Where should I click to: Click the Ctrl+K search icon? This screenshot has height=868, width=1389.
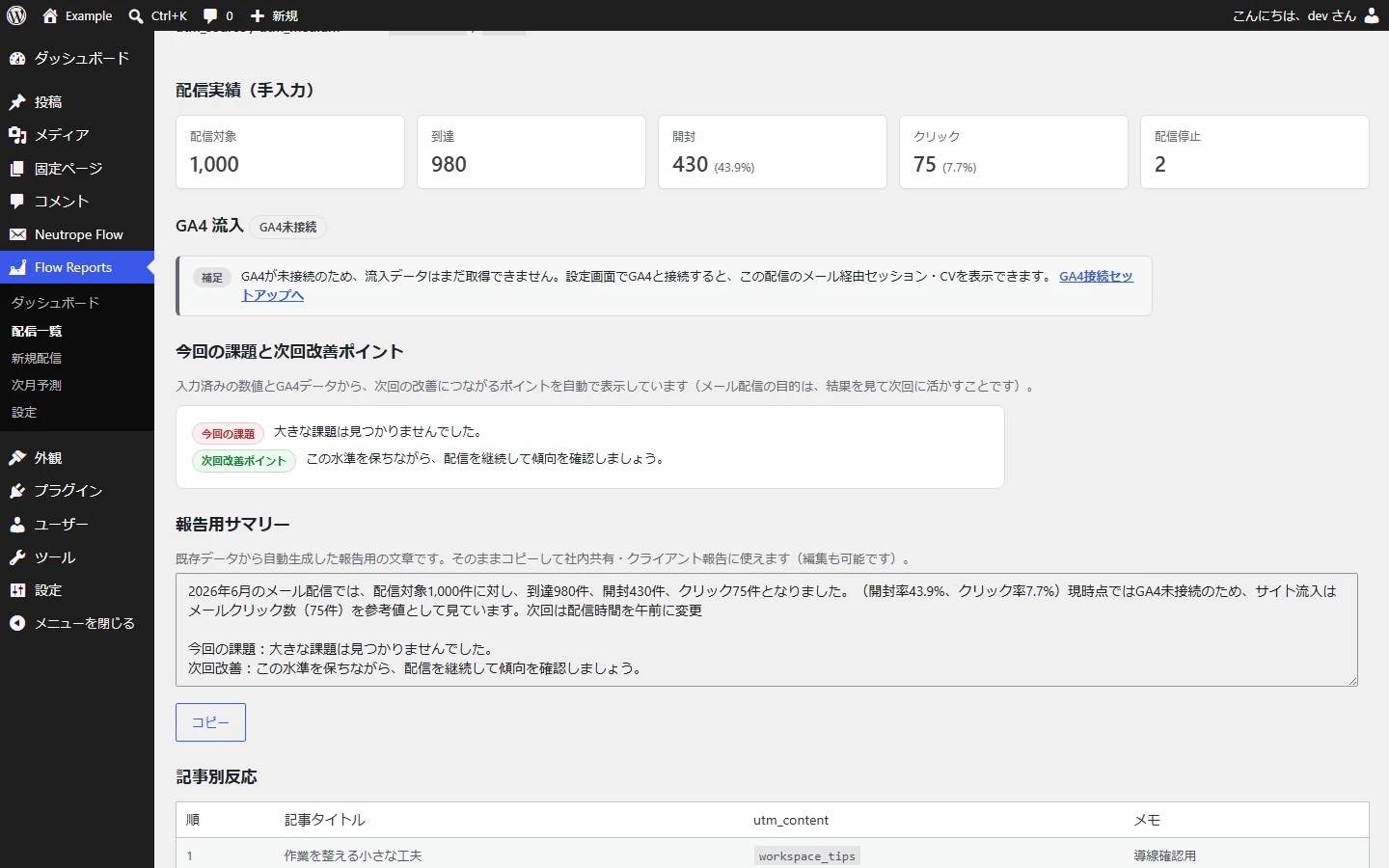tap(136, 15)
